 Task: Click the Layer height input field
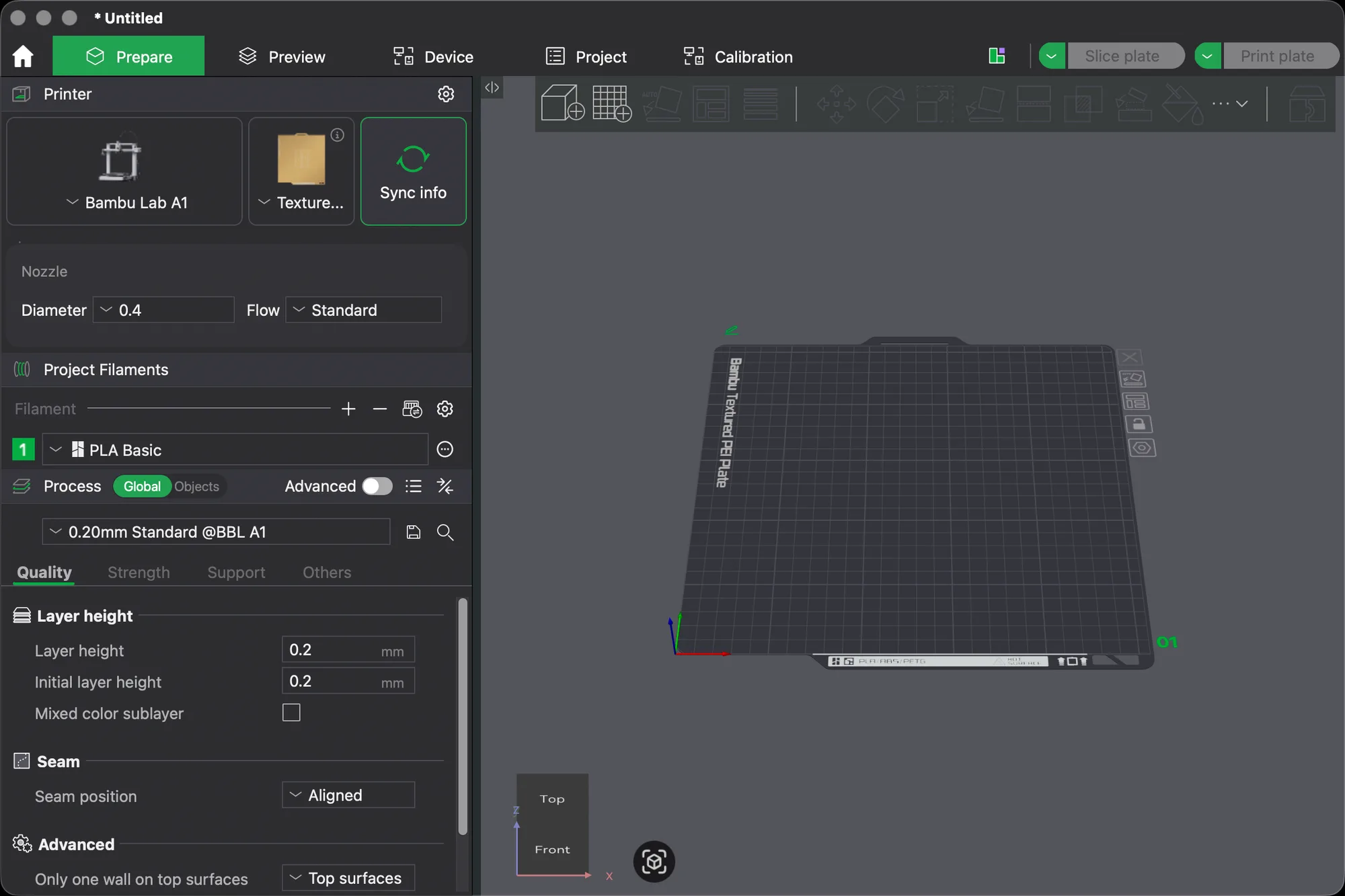tap(348, 650)
